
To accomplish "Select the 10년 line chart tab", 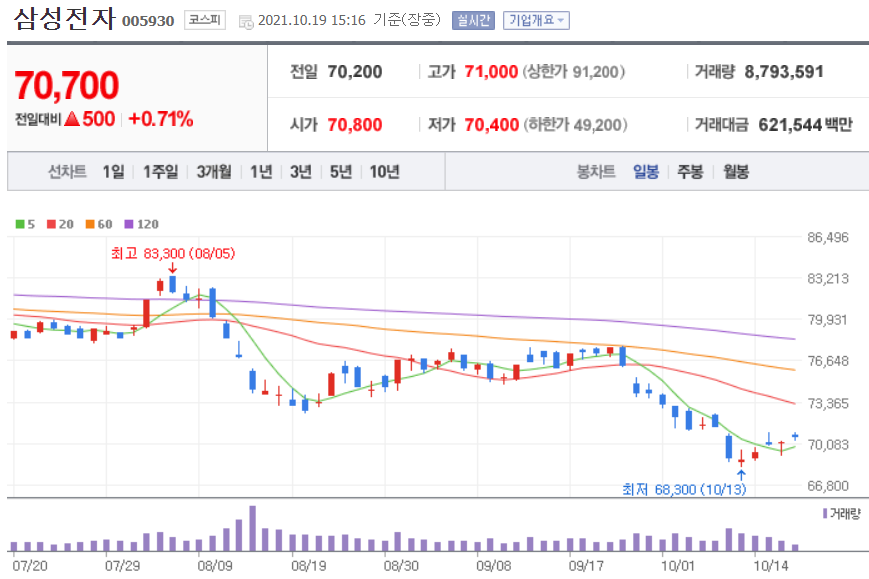I will pyautogui.click(x=384, y=172).
